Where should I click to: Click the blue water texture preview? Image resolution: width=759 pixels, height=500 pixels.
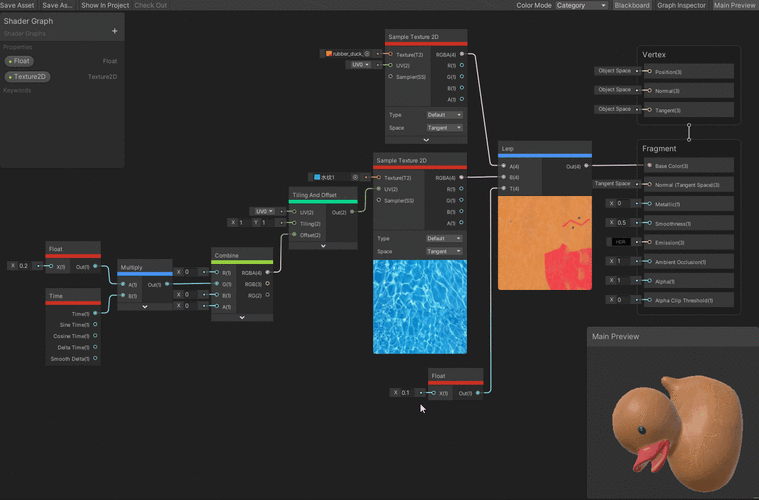click(420, 307)
